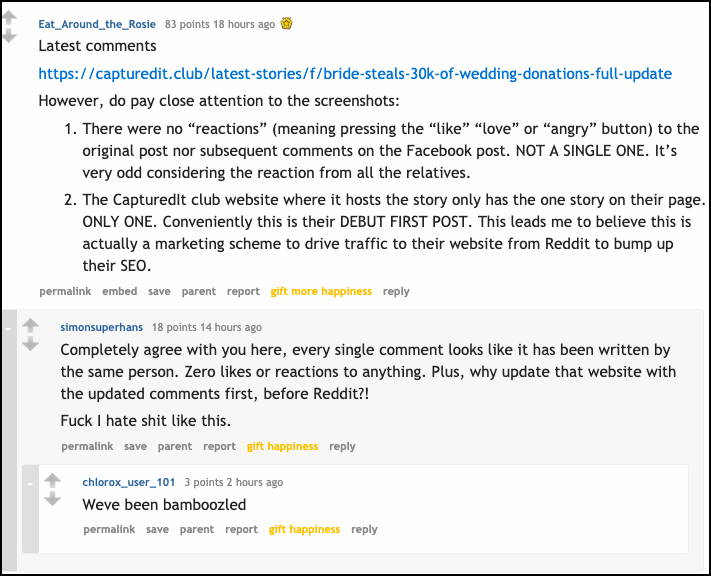Click the award icon beside 18 hours ago
Screen dimensions: 711x576
click(286, 23)
